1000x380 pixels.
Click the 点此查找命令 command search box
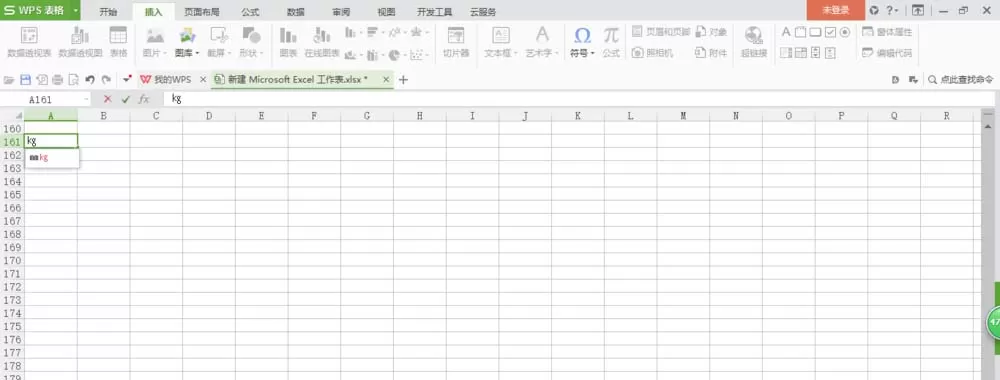[961, 80]
